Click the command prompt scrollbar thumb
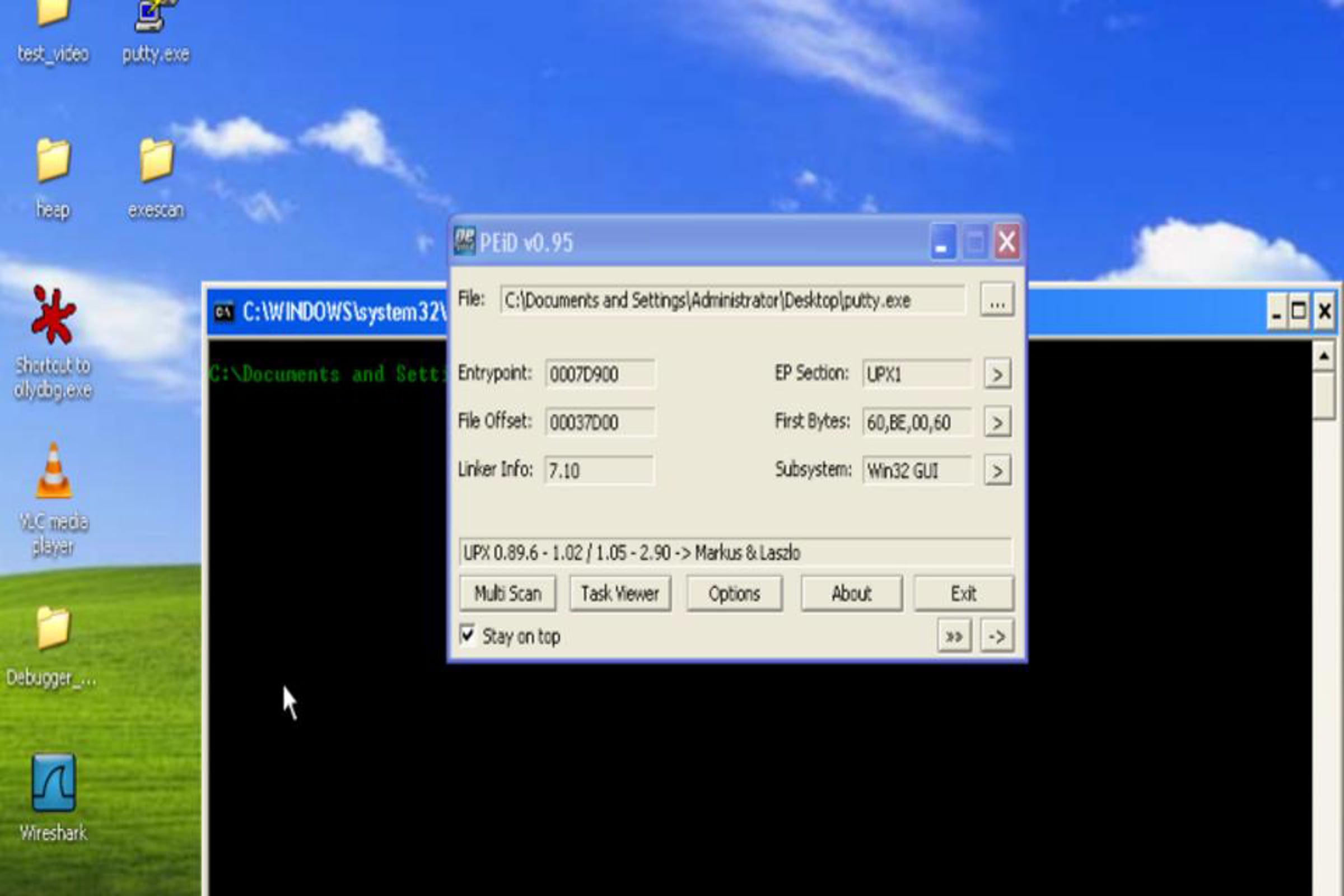 (x=1324, y=395)
